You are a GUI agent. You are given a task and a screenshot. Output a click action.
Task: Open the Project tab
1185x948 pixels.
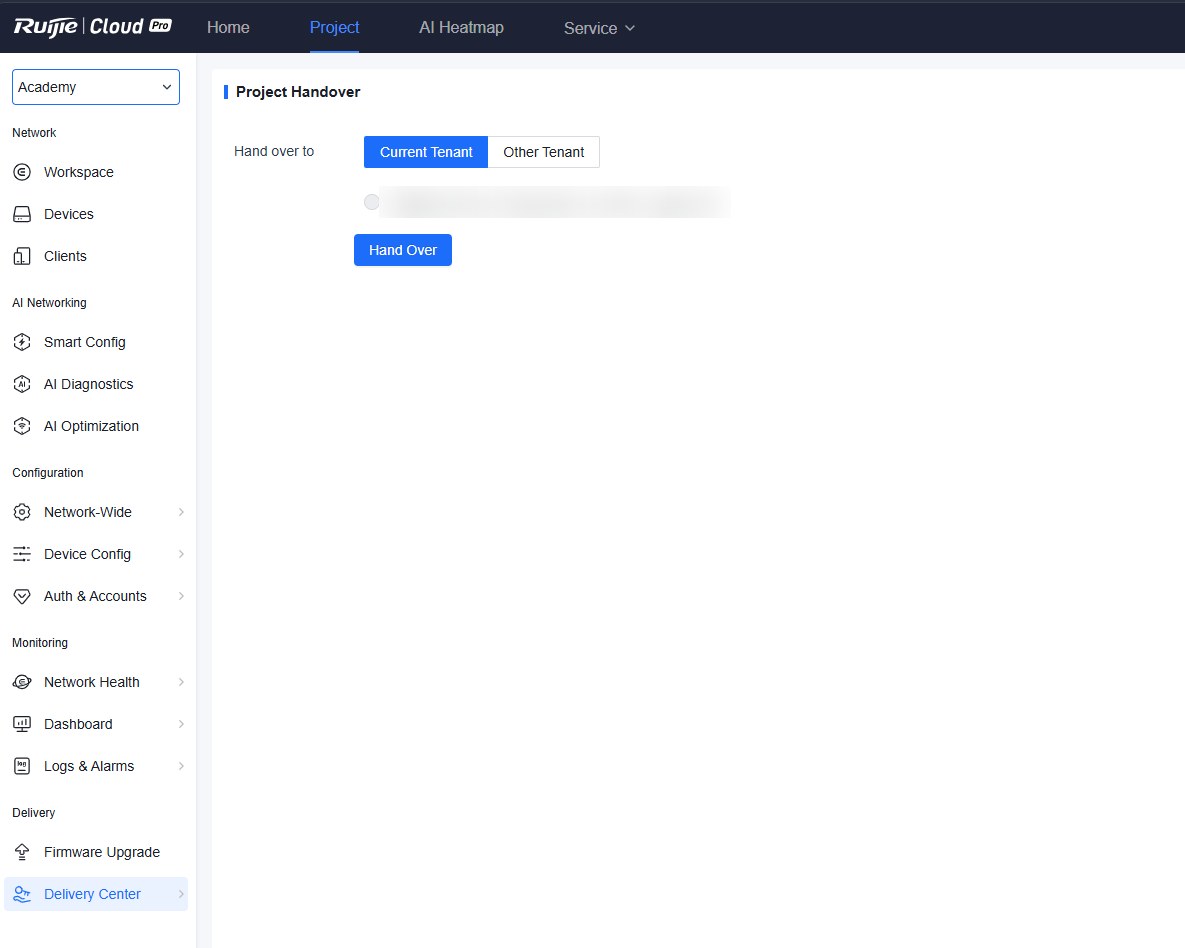(334, 27)
